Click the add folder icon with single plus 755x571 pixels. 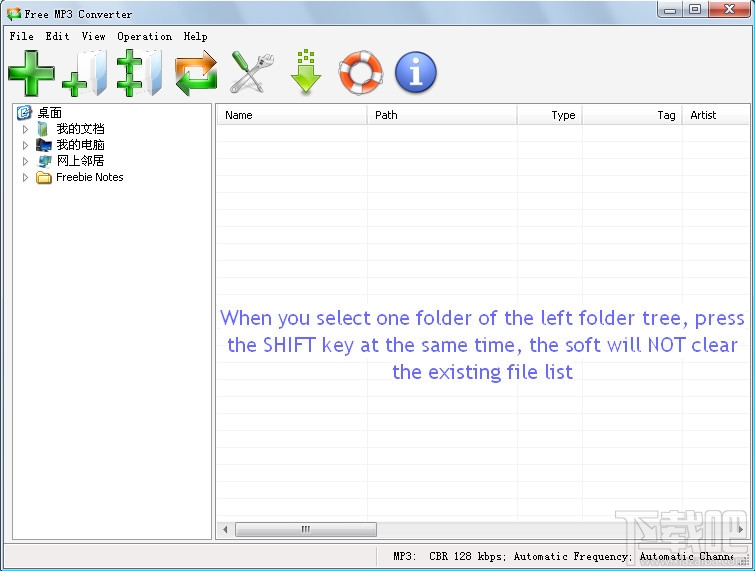point(85,73)
